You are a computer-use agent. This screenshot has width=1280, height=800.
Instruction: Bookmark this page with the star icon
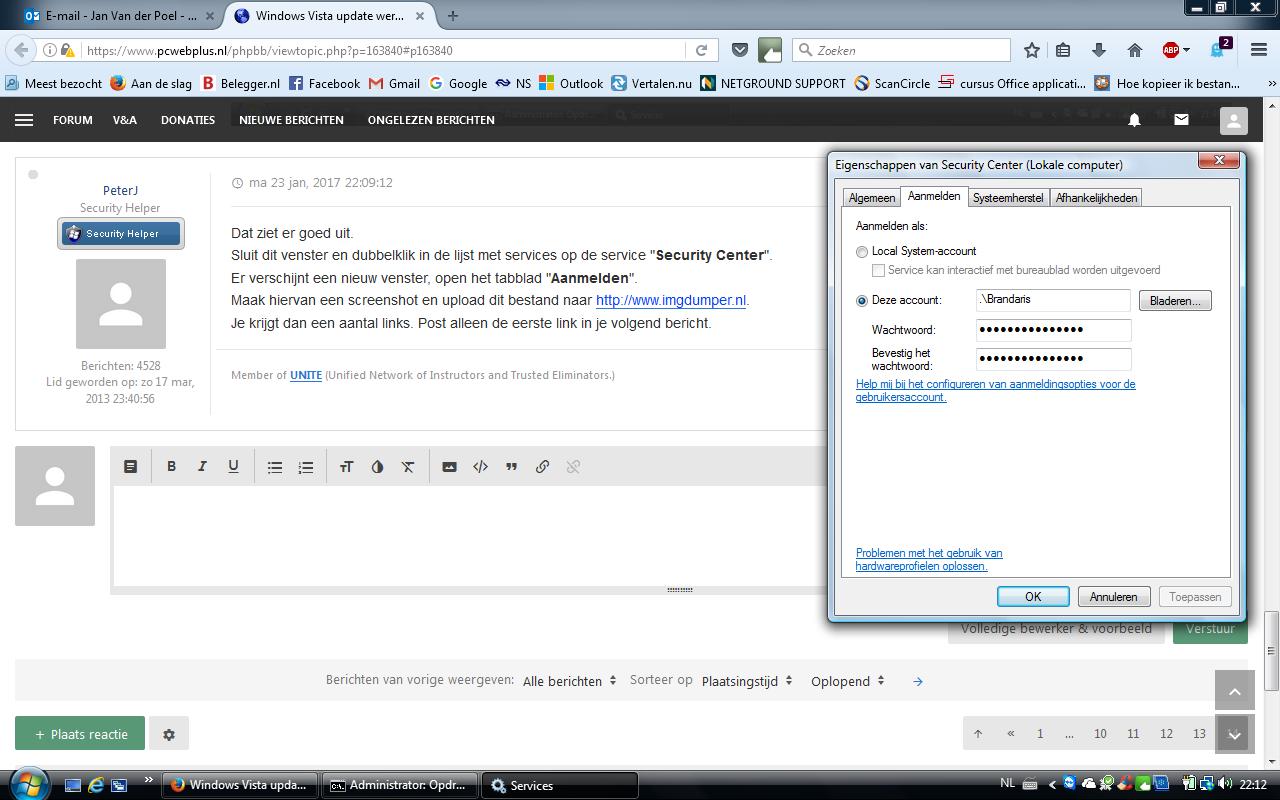click(x=1032, y=50)
